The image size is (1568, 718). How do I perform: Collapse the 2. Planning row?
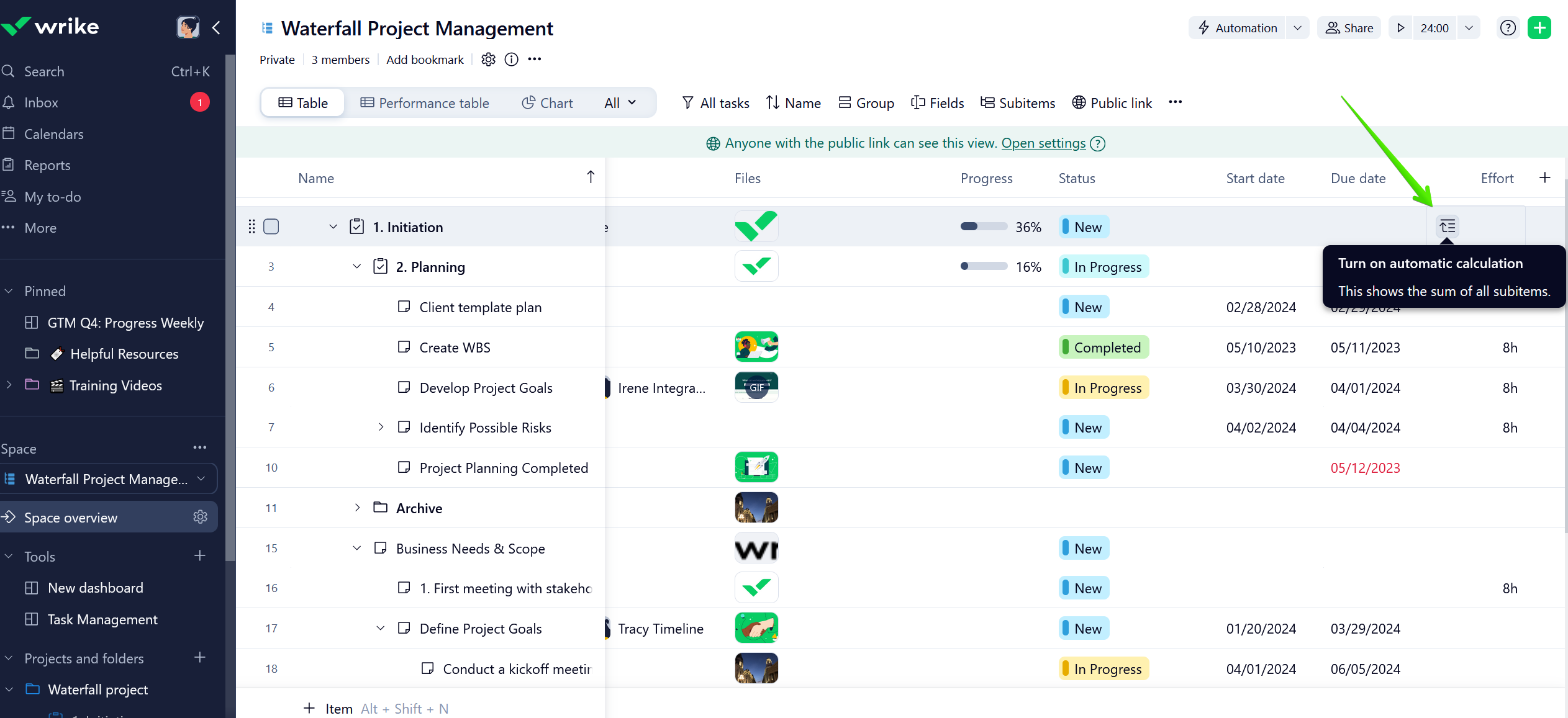(x=356, y=267)
